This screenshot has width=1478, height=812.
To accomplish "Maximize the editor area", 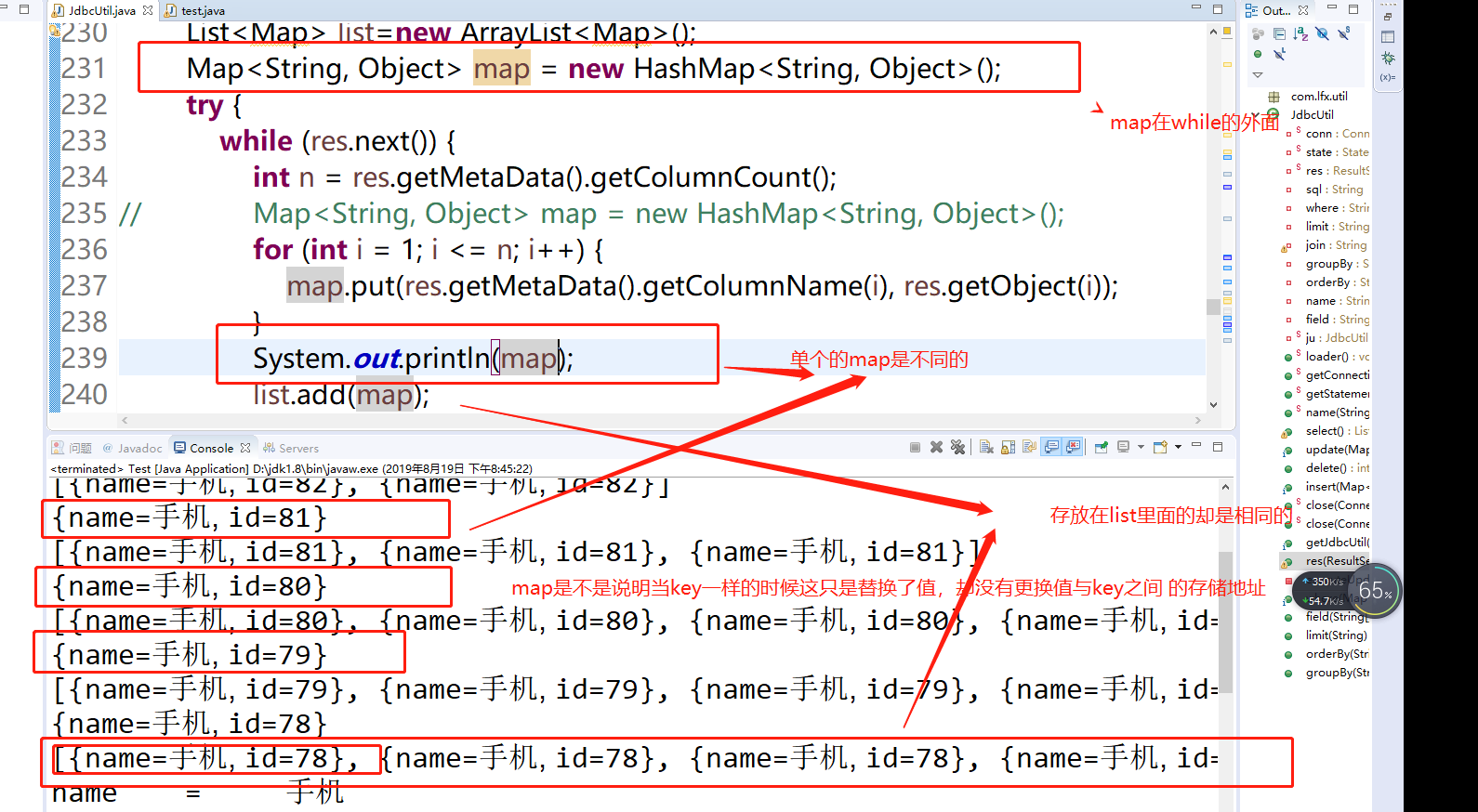I will tap(1218, 9).
